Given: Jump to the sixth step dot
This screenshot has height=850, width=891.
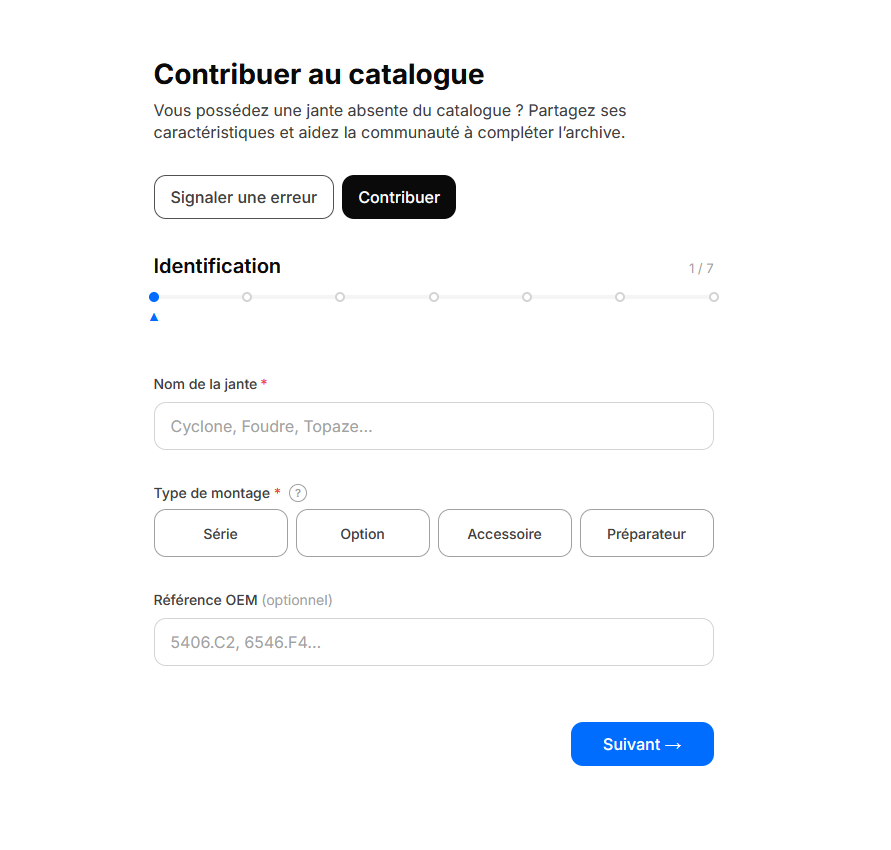Looking at the screenshot, I should (620, 297).
